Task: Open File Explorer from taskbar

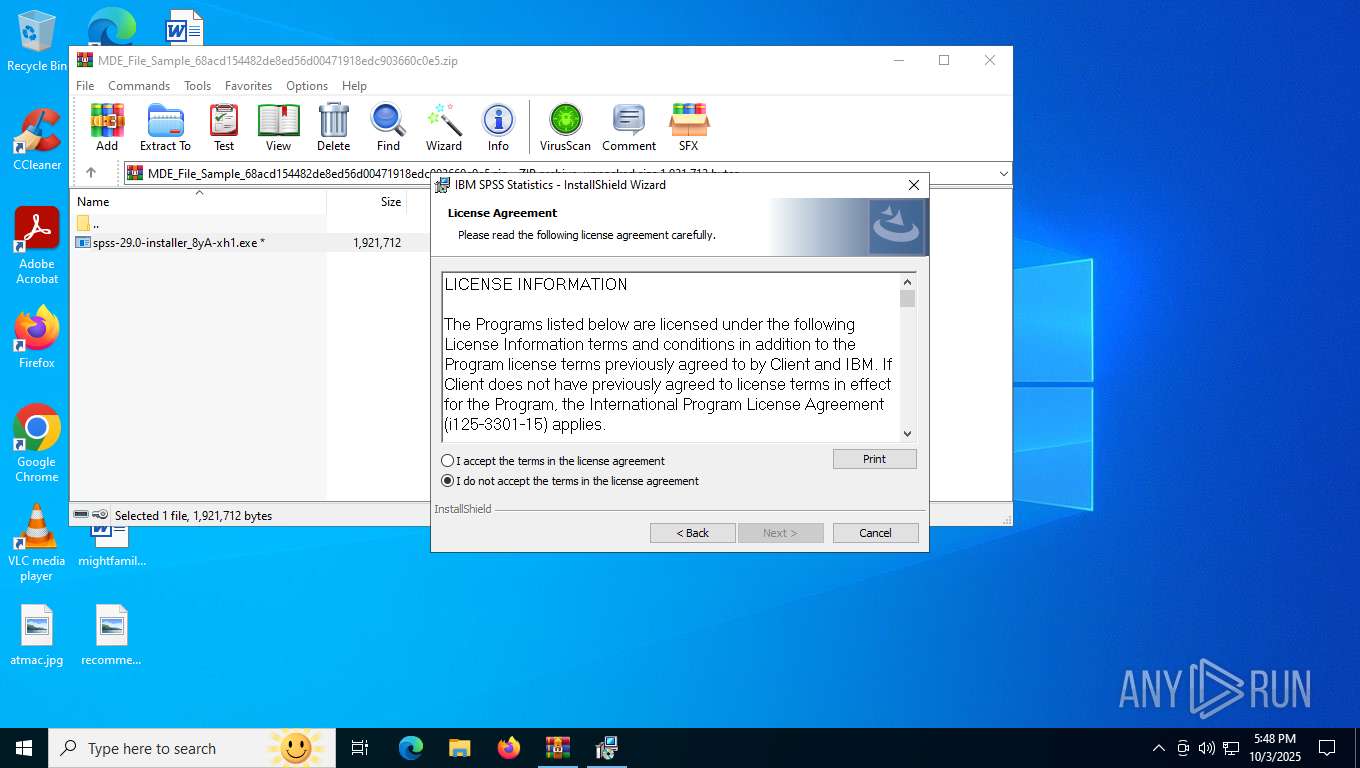Action: (459, 748)
